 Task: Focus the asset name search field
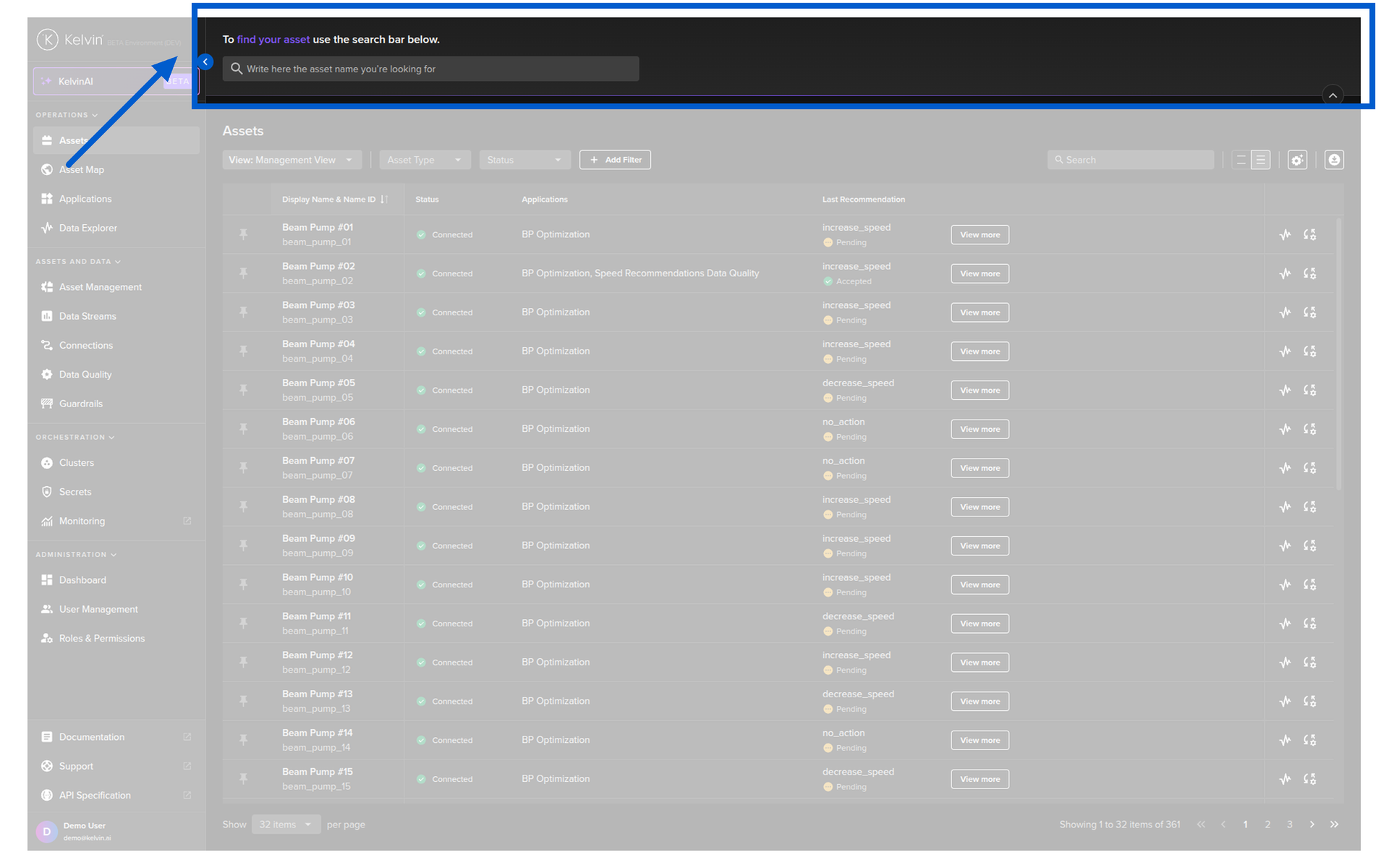tap(430, 69)
